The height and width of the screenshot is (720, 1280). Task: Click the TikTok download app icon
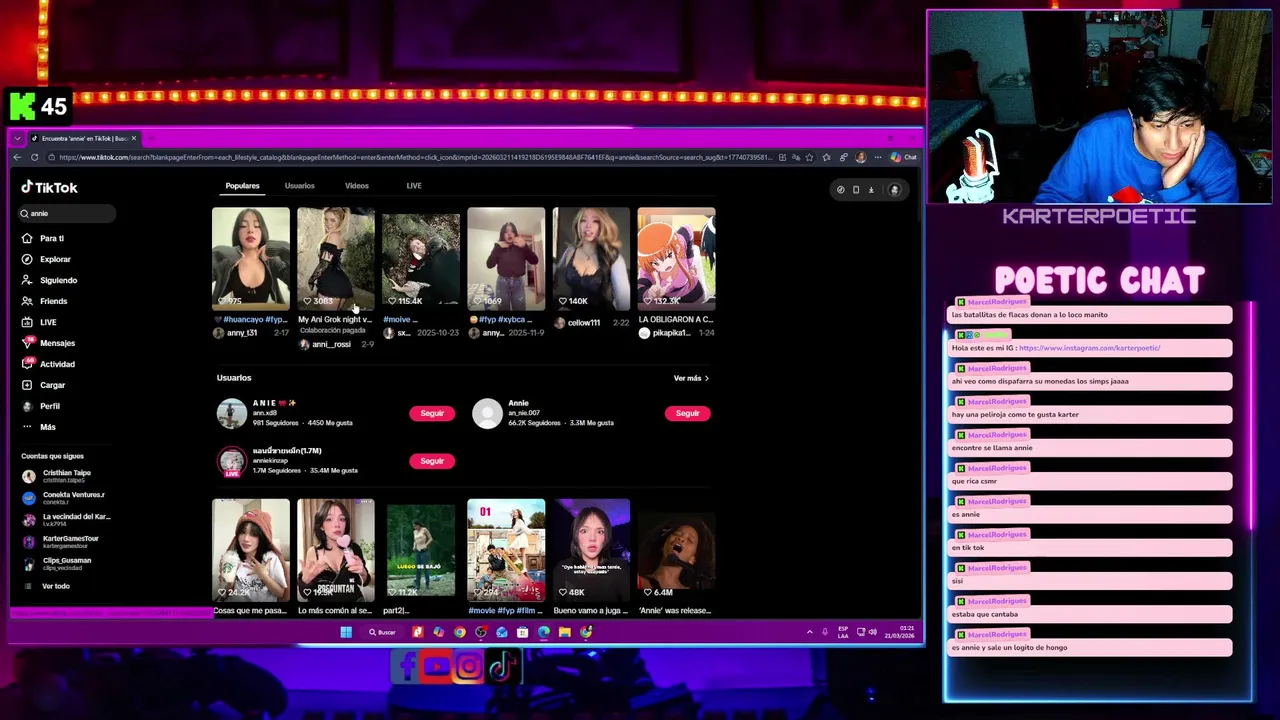pos(871,190)
